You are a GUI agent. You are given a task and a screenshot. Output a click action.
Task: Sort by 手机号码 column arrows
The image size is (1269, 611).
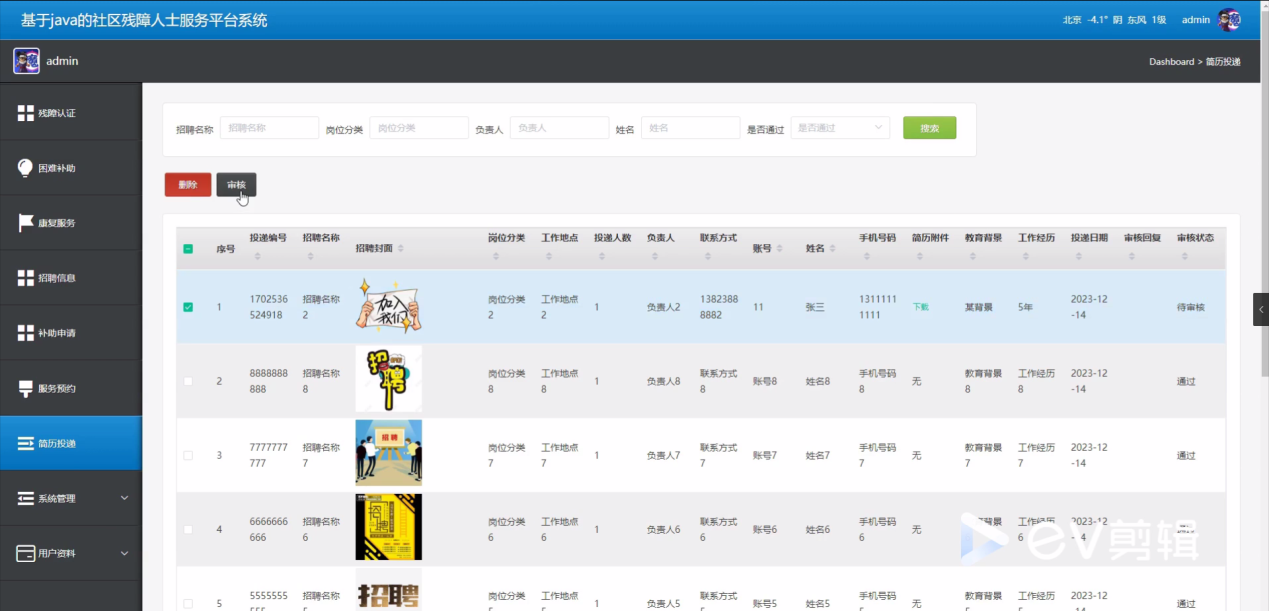(x=867, y=257)
